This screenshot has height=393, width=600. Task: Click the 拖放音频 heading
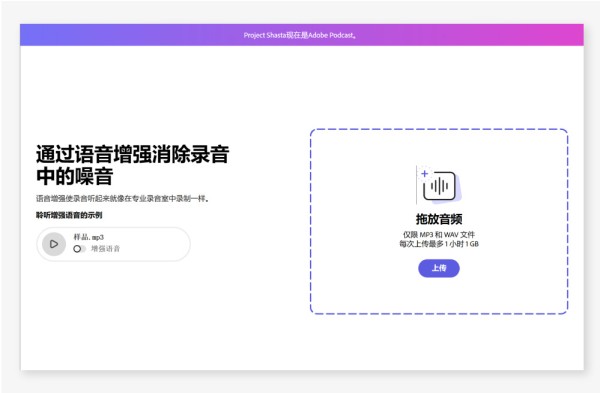[439, 219]
